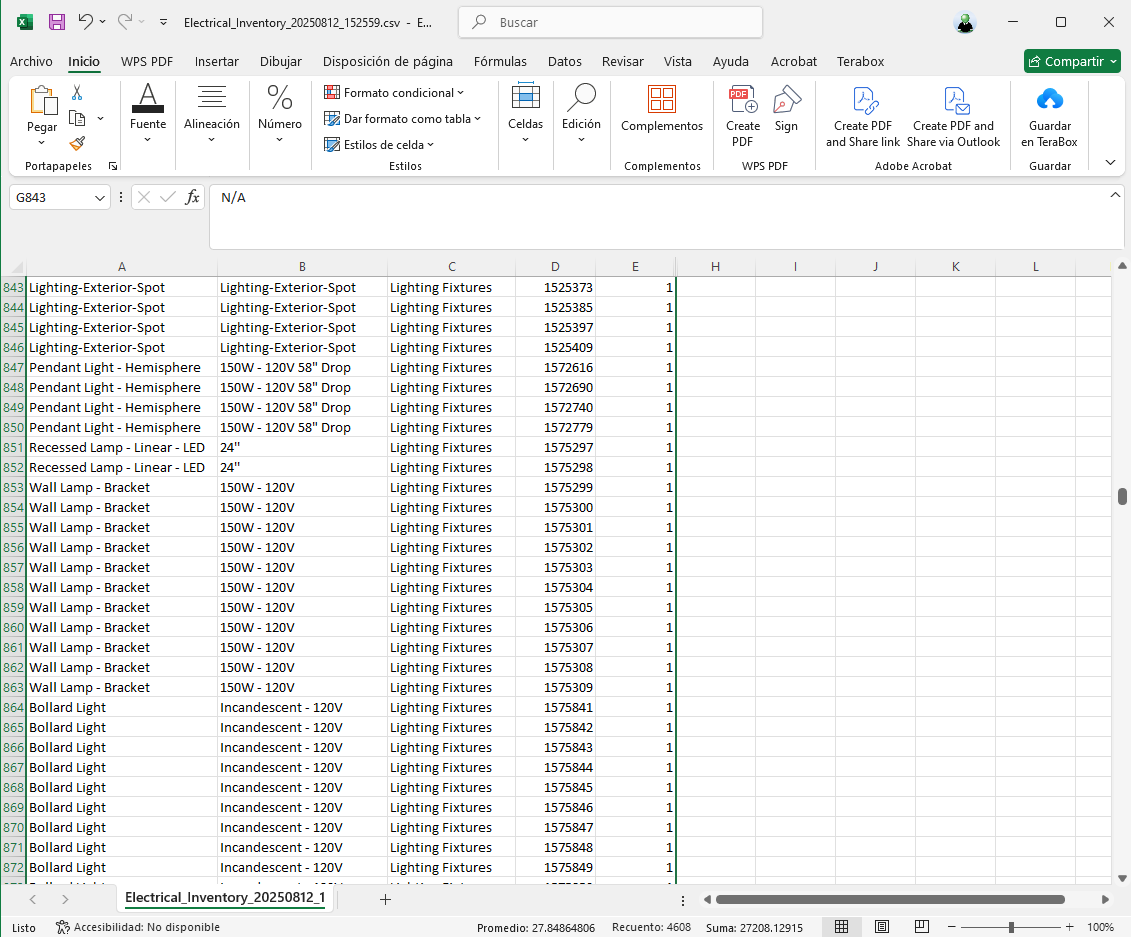Click the Create PDF WPS icon
The width and height of the screenshot is (1131, 937).
click(742, 101)
